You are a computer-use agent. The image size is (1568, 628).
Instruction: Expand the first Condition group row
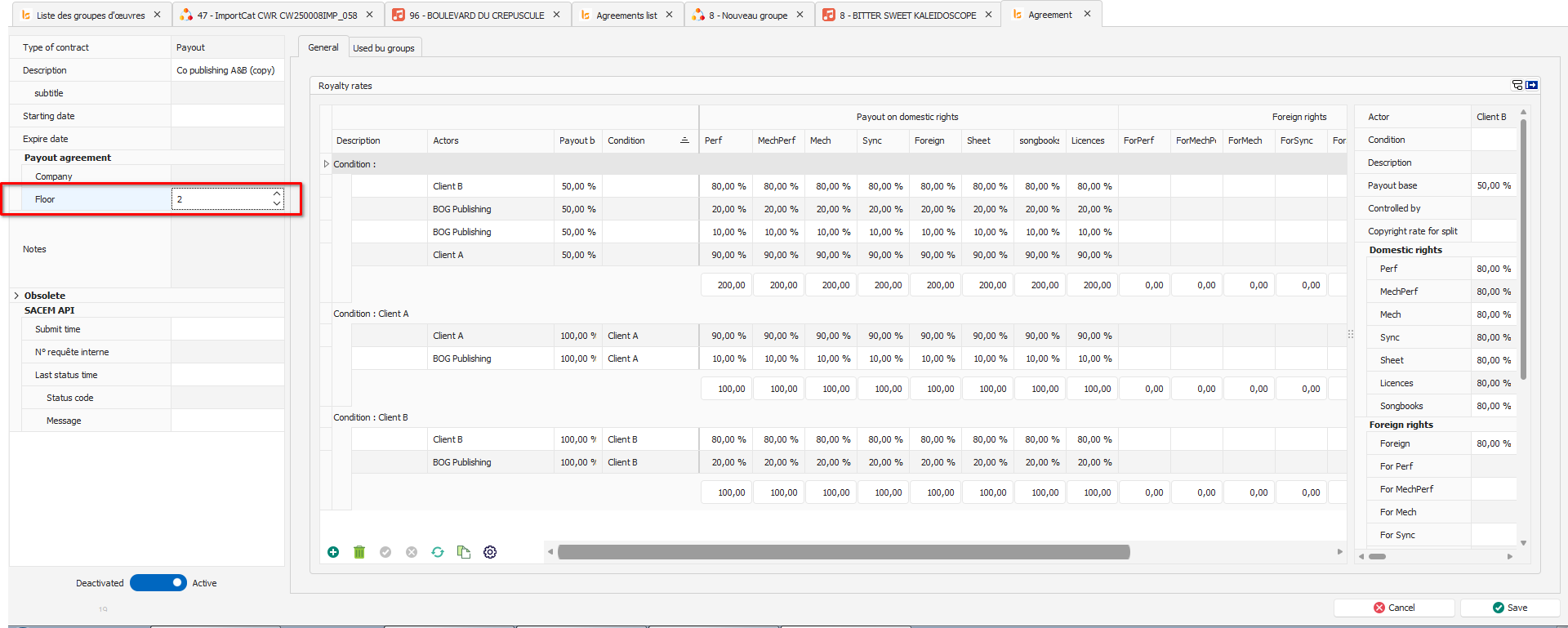coord(327,164)
